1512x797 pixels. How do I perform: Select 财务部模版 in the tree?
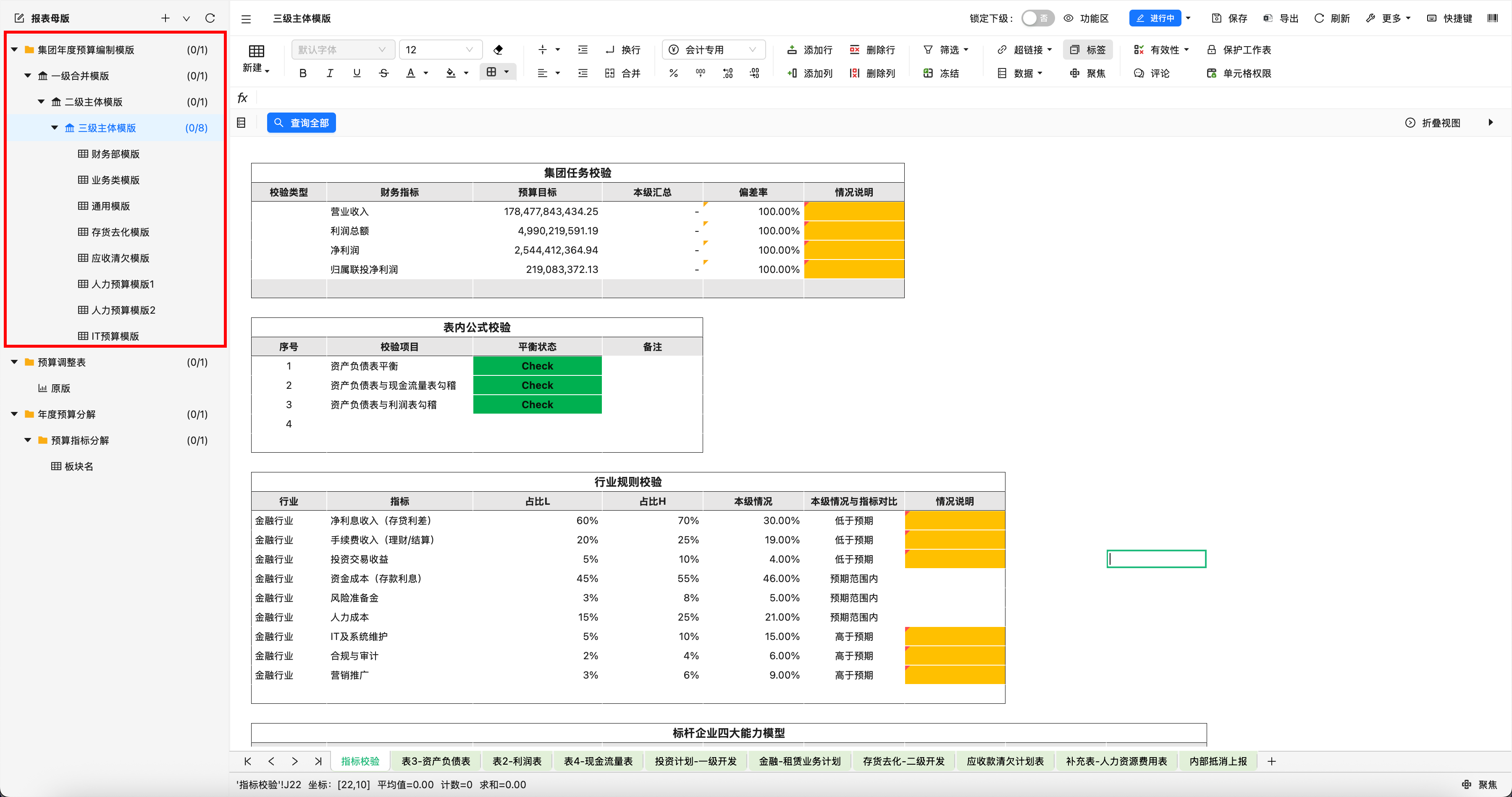click(115, 154)
